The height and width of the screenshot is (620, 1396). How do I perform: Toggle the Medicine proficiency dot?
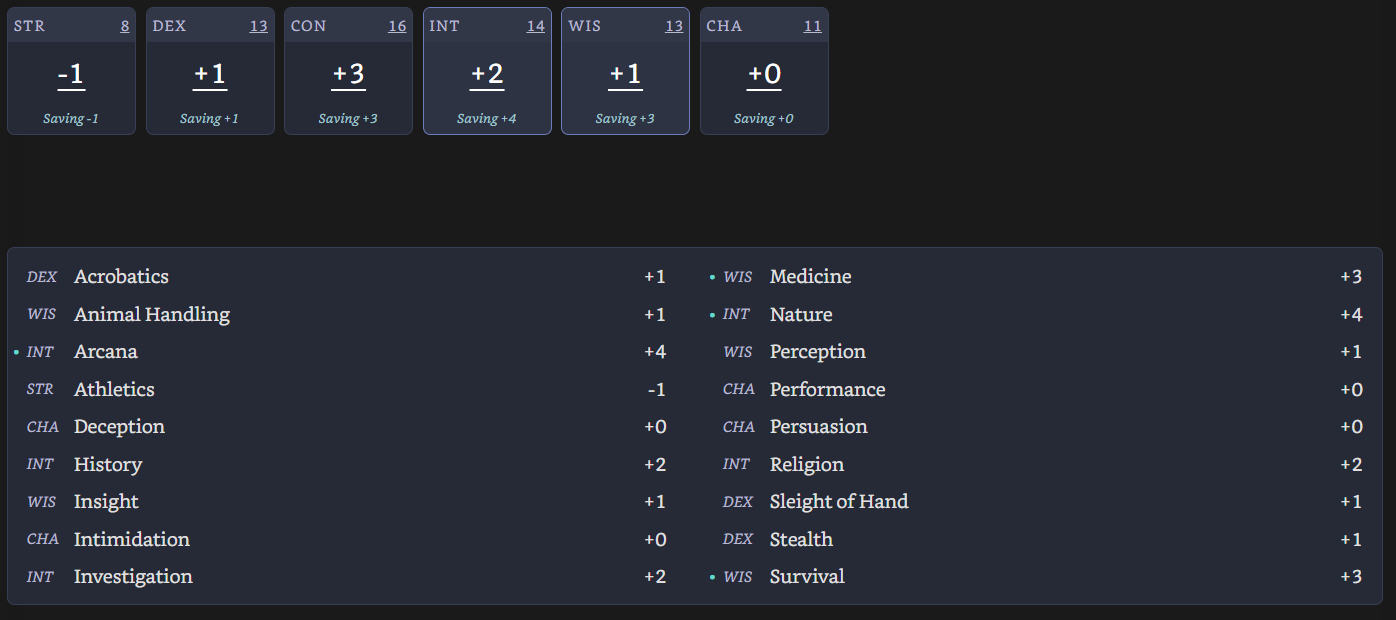(712, 277)
